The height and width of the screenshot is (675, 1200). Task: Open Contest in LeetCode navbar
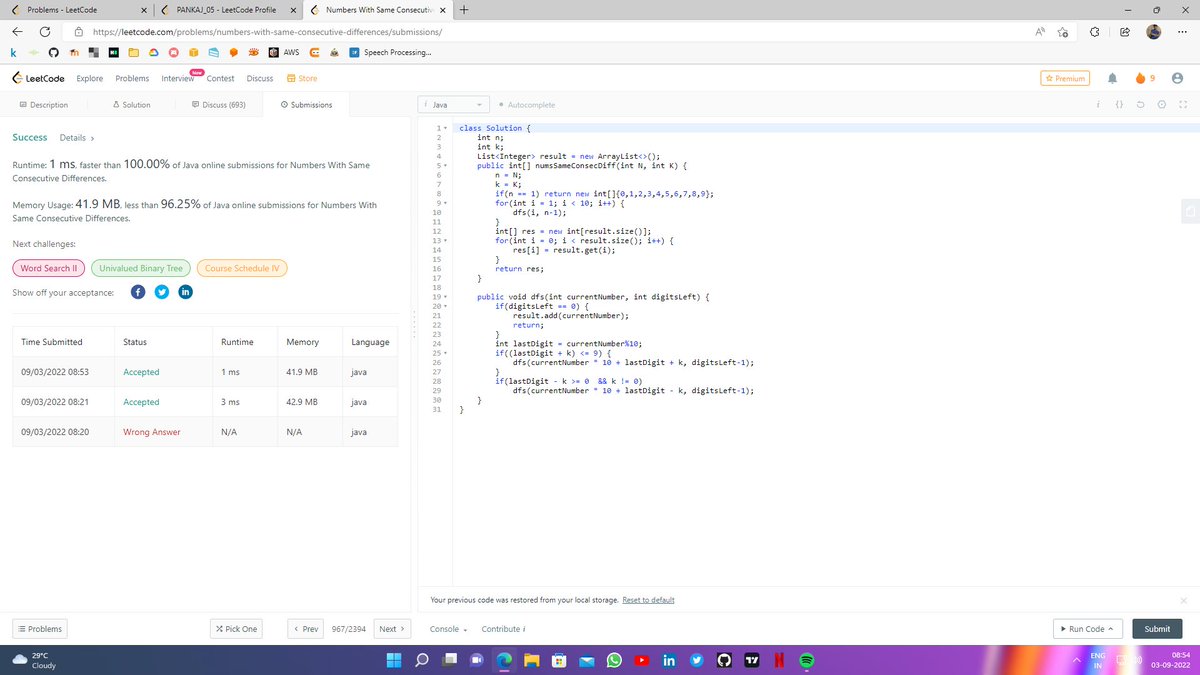220,78
